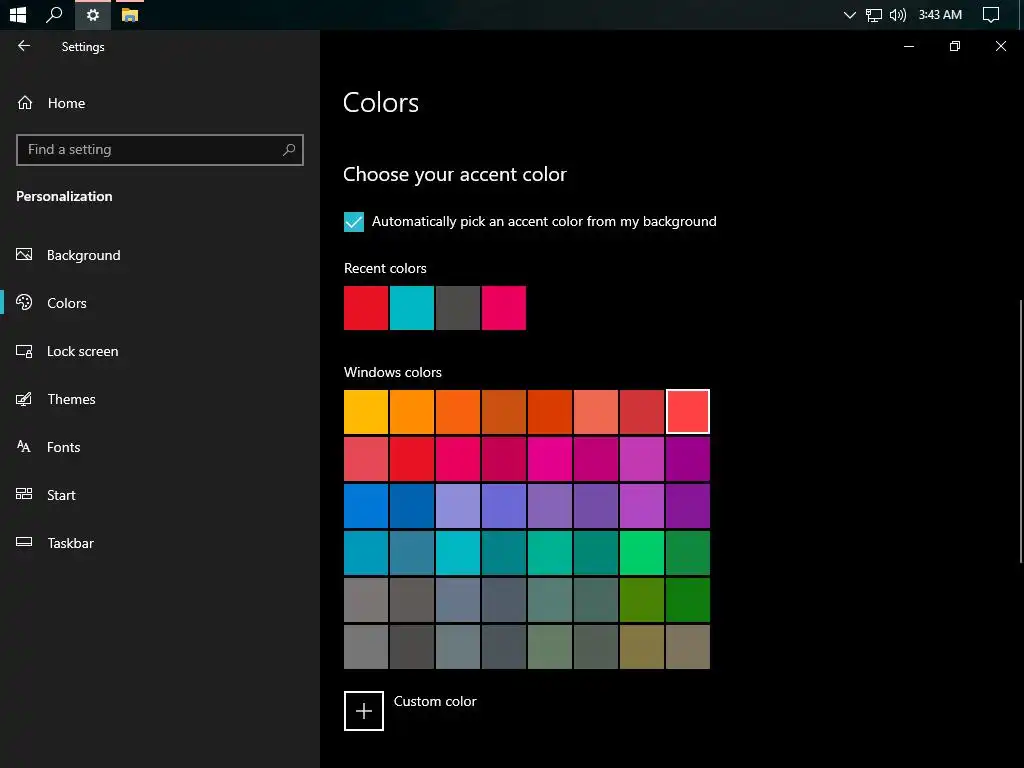Click the taskbar search magnifier
The height and width of the screenshot is (768, 1024).
(54, 14)
